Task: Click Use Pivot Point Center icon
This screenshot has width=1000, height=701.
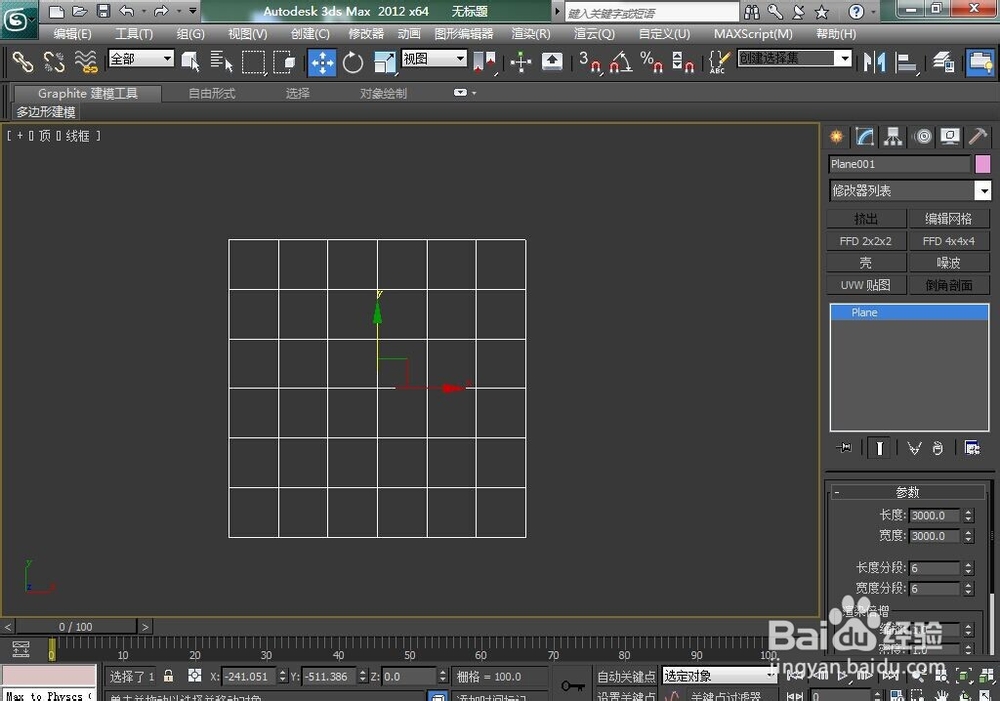Action: click(x=485, y=63)
